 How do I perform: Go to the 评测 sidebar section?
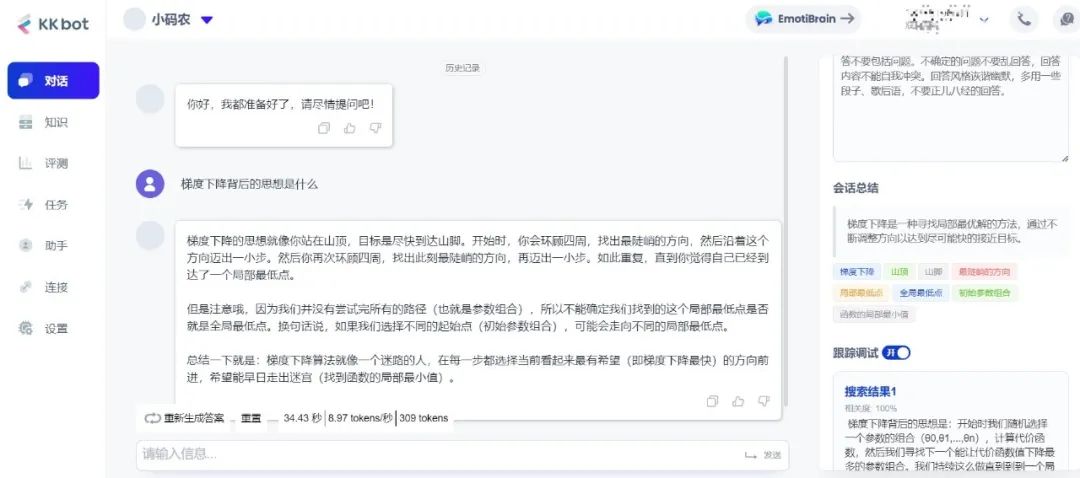[x=54, y=163]
